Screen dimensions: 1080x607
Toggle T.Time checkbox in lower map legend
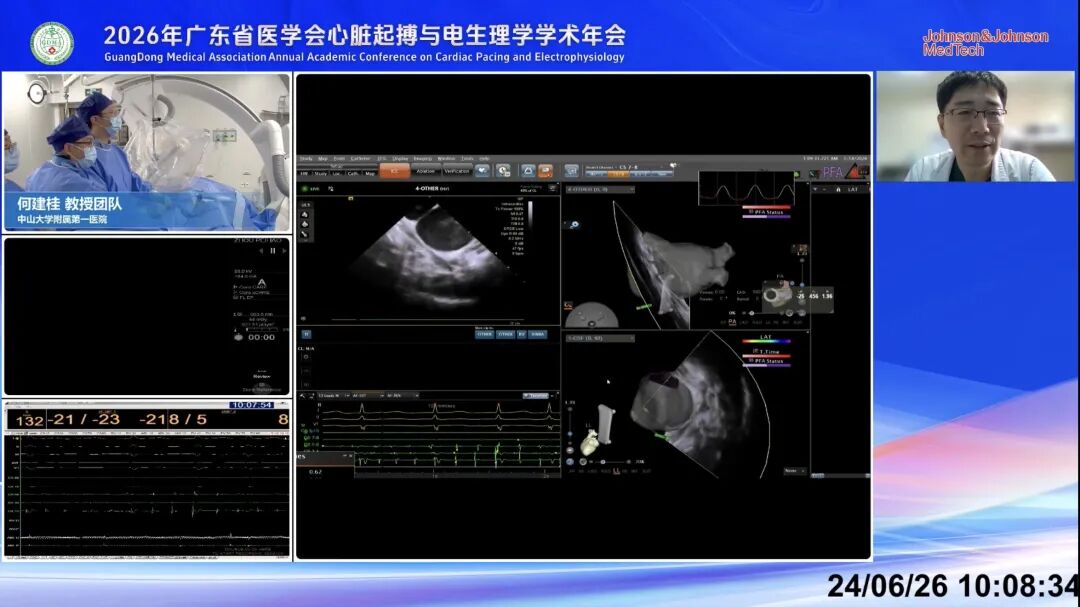tap(756, 351)
